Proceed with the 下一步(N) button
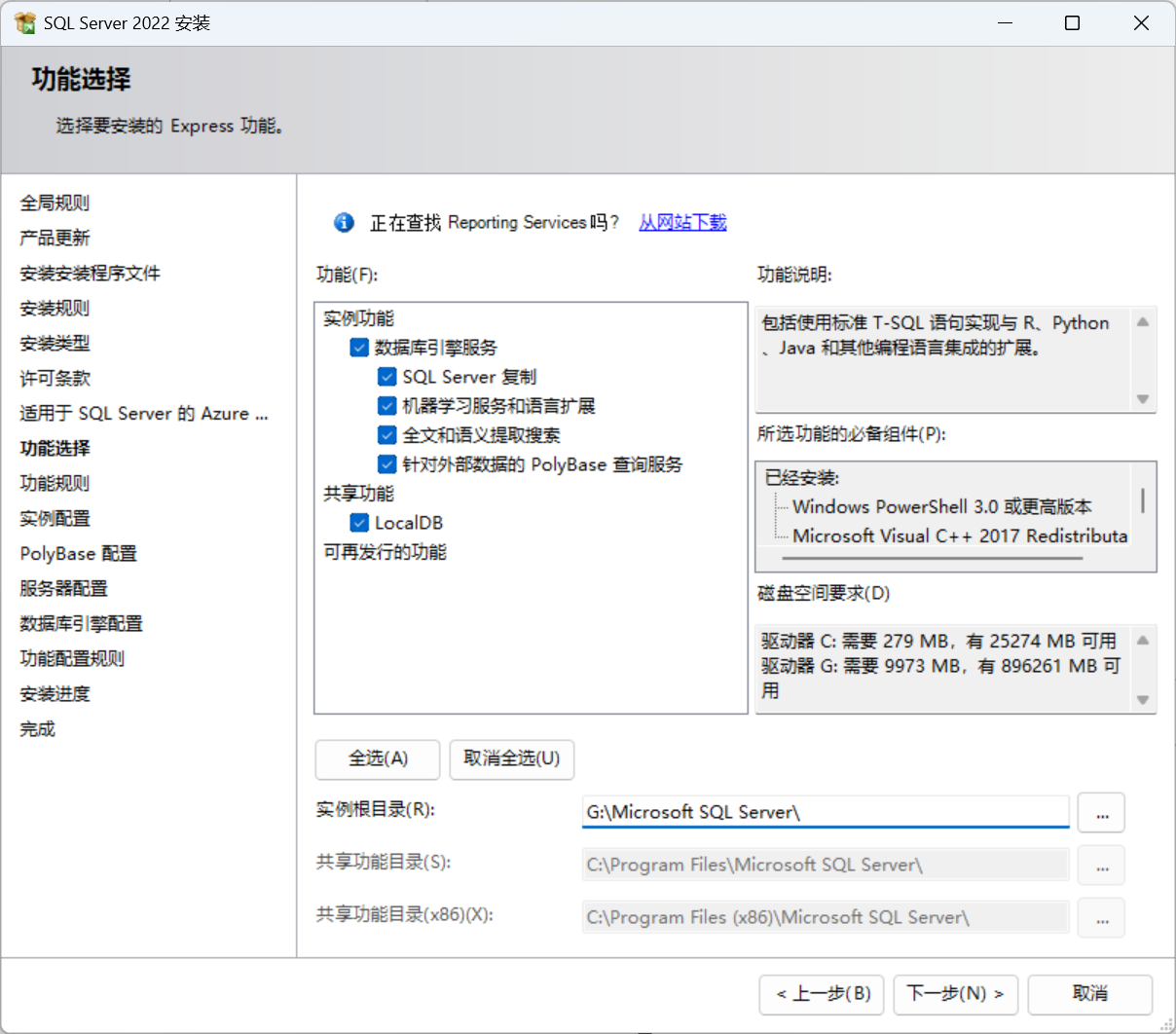The image size is (1176, 1034). (x=956, y=994)
